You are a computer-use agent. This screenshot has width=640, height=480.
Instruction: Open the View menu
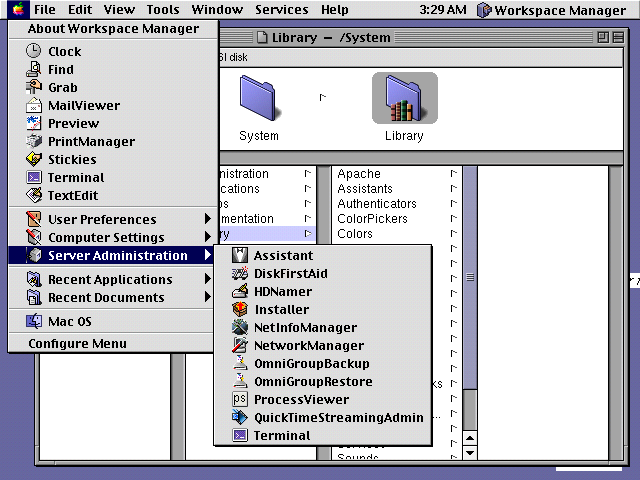(119, 9)
